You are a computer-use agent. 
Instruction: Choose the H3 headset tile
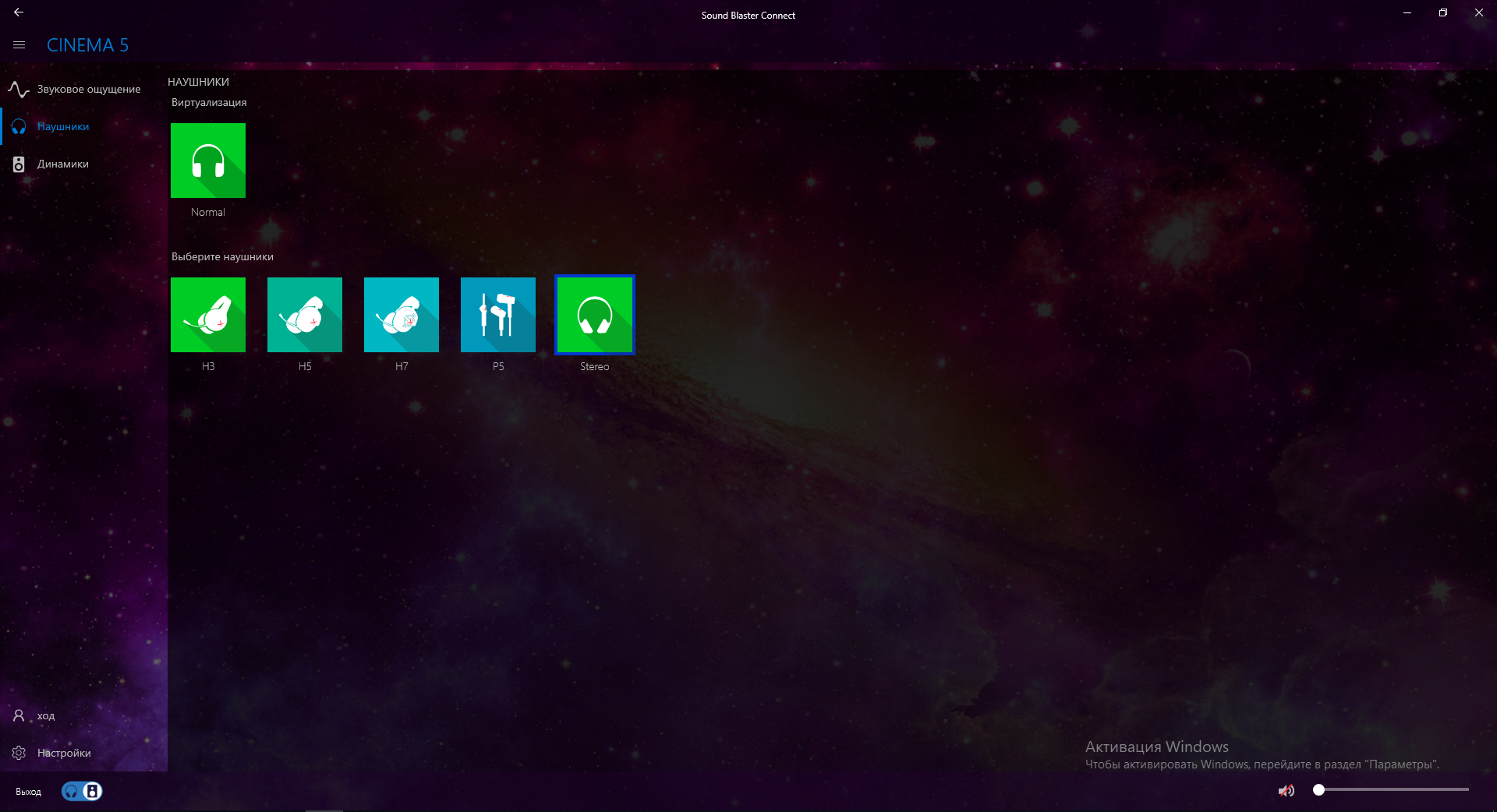coord(208,315)
